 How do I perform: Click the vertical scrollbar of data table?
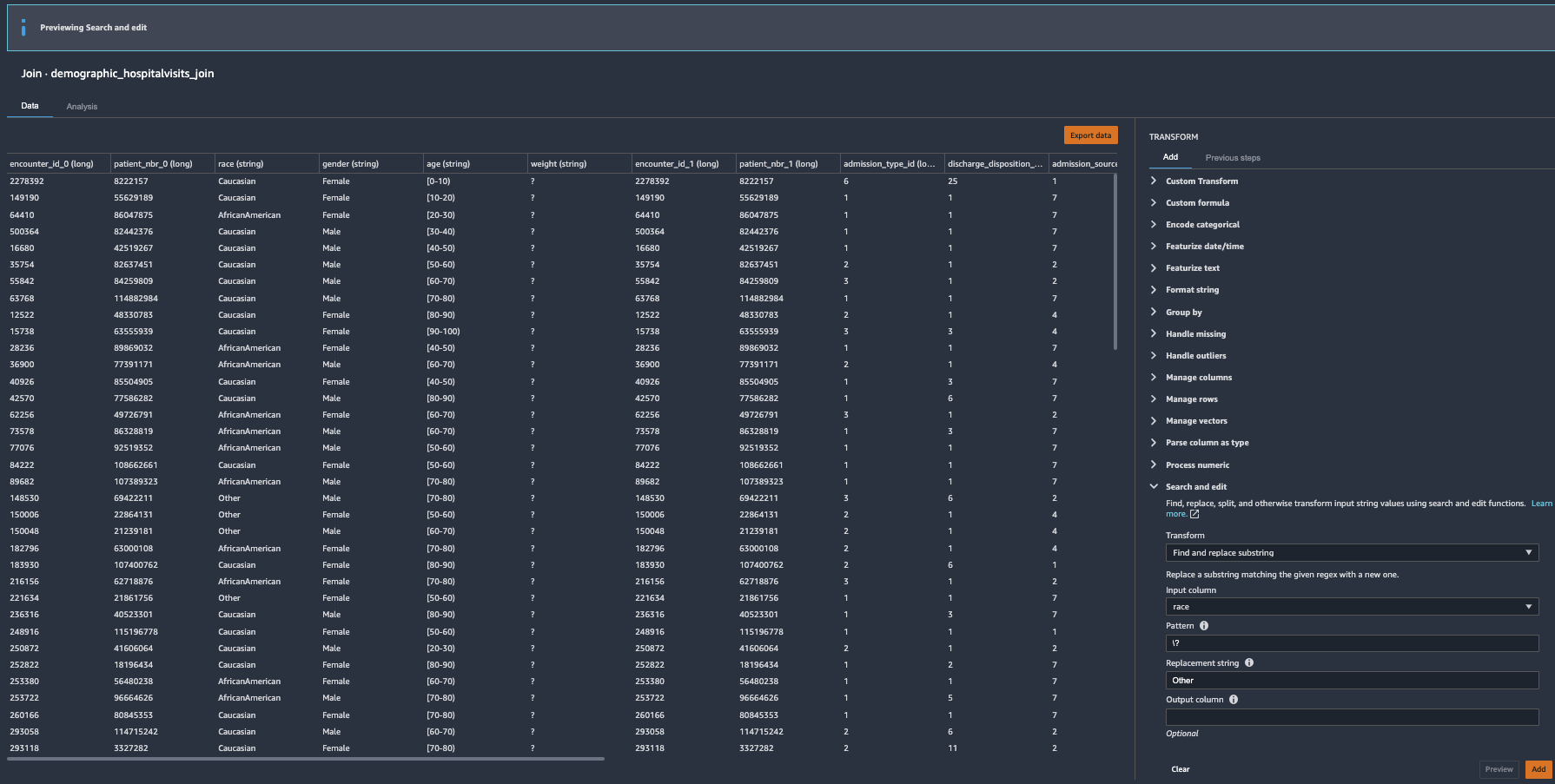tap(1115, 262)
